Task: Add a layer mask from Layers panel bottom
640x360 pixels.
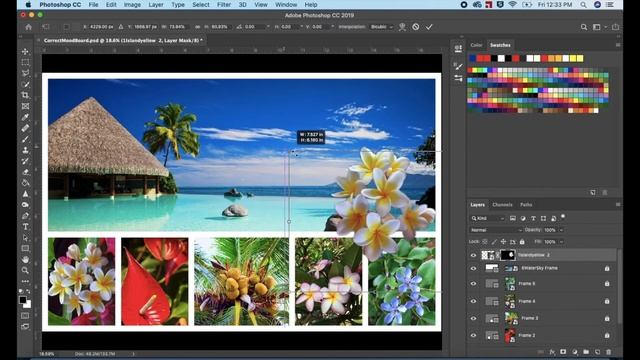Action: tap(563, 352)
